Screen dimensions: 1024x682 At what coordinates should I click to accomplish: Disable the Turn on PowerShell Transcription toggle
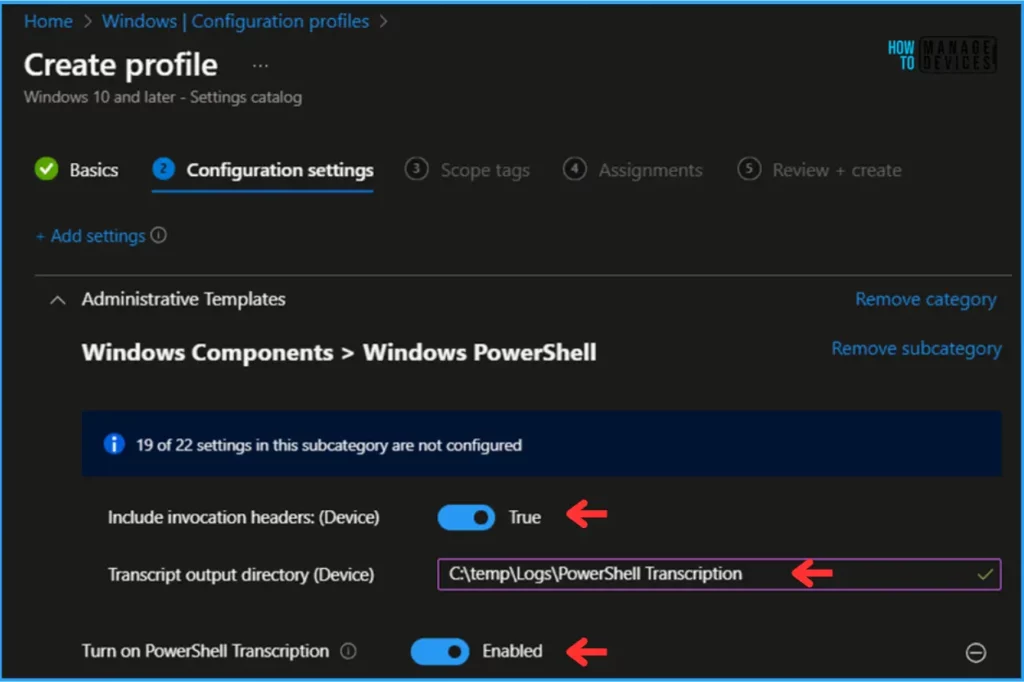pyautogui.click(x=440, y=651)
